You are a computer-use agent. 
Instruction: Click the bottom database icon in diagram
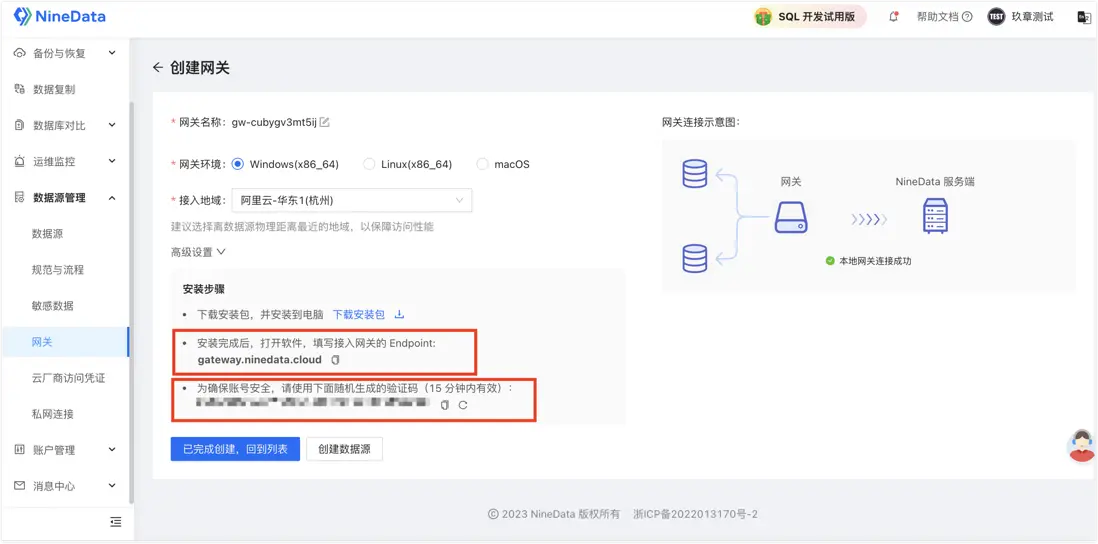(x=695, y=258)
